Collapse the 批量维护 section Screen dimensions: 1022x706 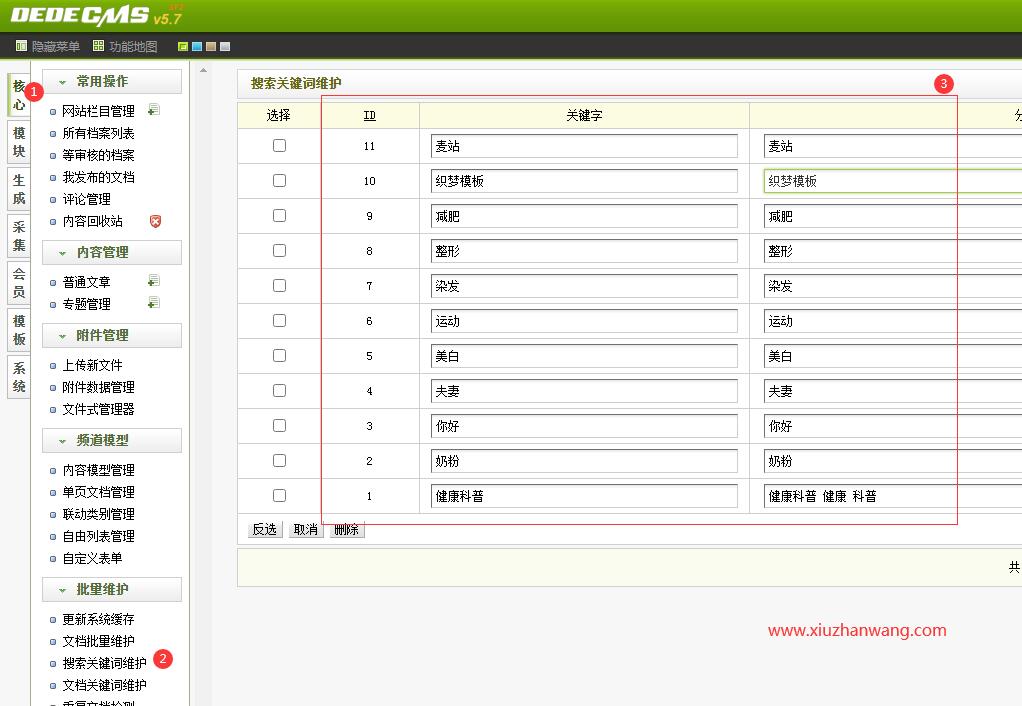pos(112,589)
